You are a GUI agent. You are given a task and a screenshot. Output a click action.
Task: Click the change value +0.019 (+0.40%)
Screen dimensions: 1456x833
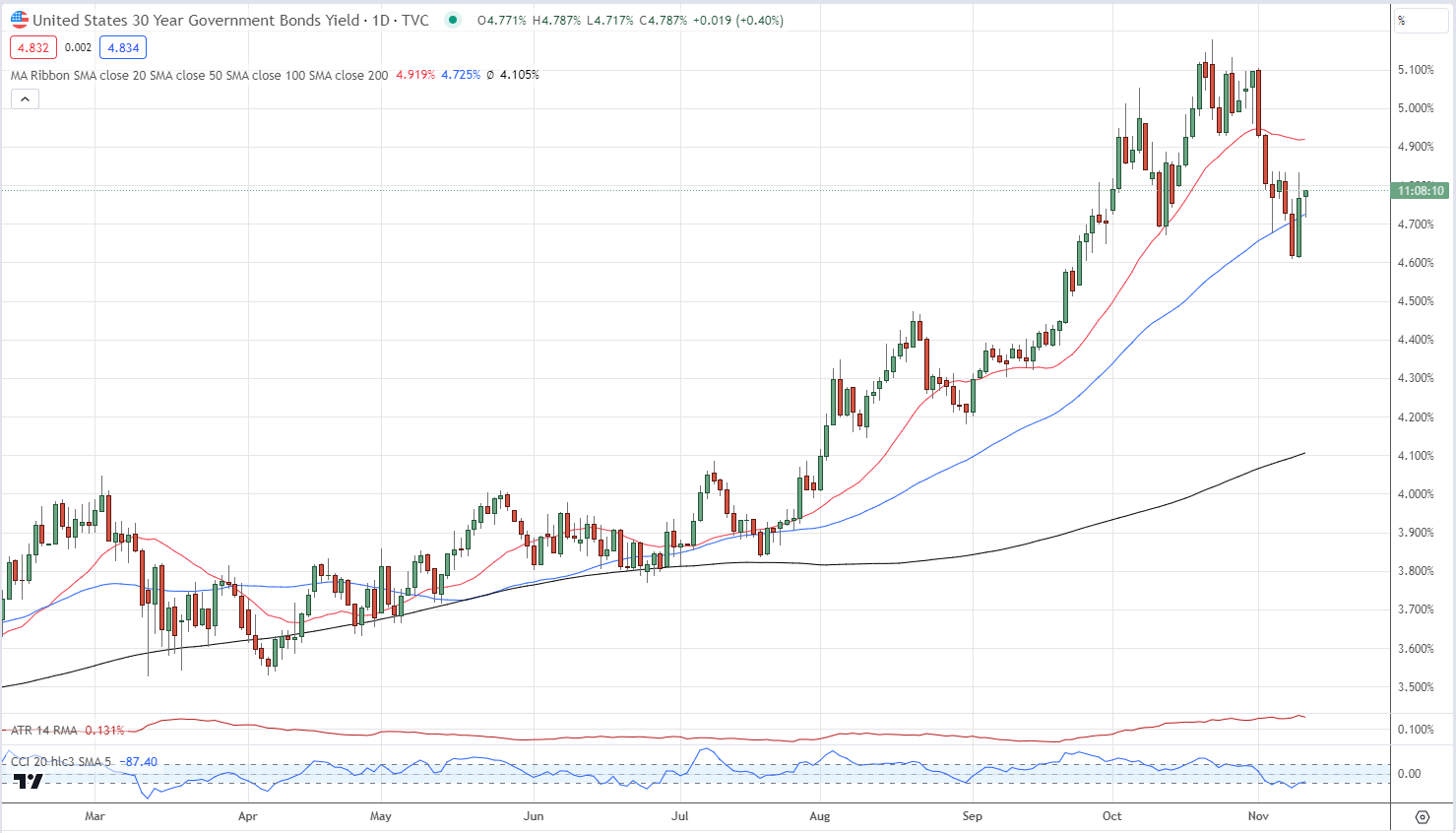pos(738,20)
